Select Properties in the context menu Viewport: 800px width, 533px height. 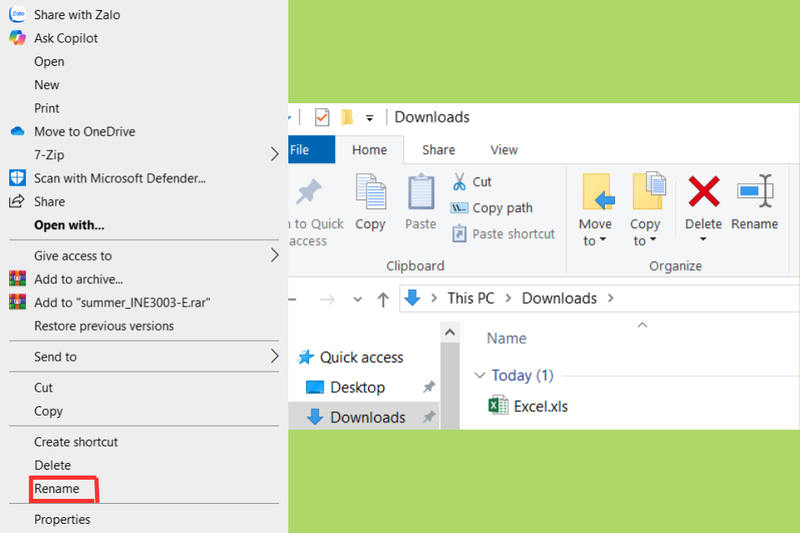pos(62,519)
